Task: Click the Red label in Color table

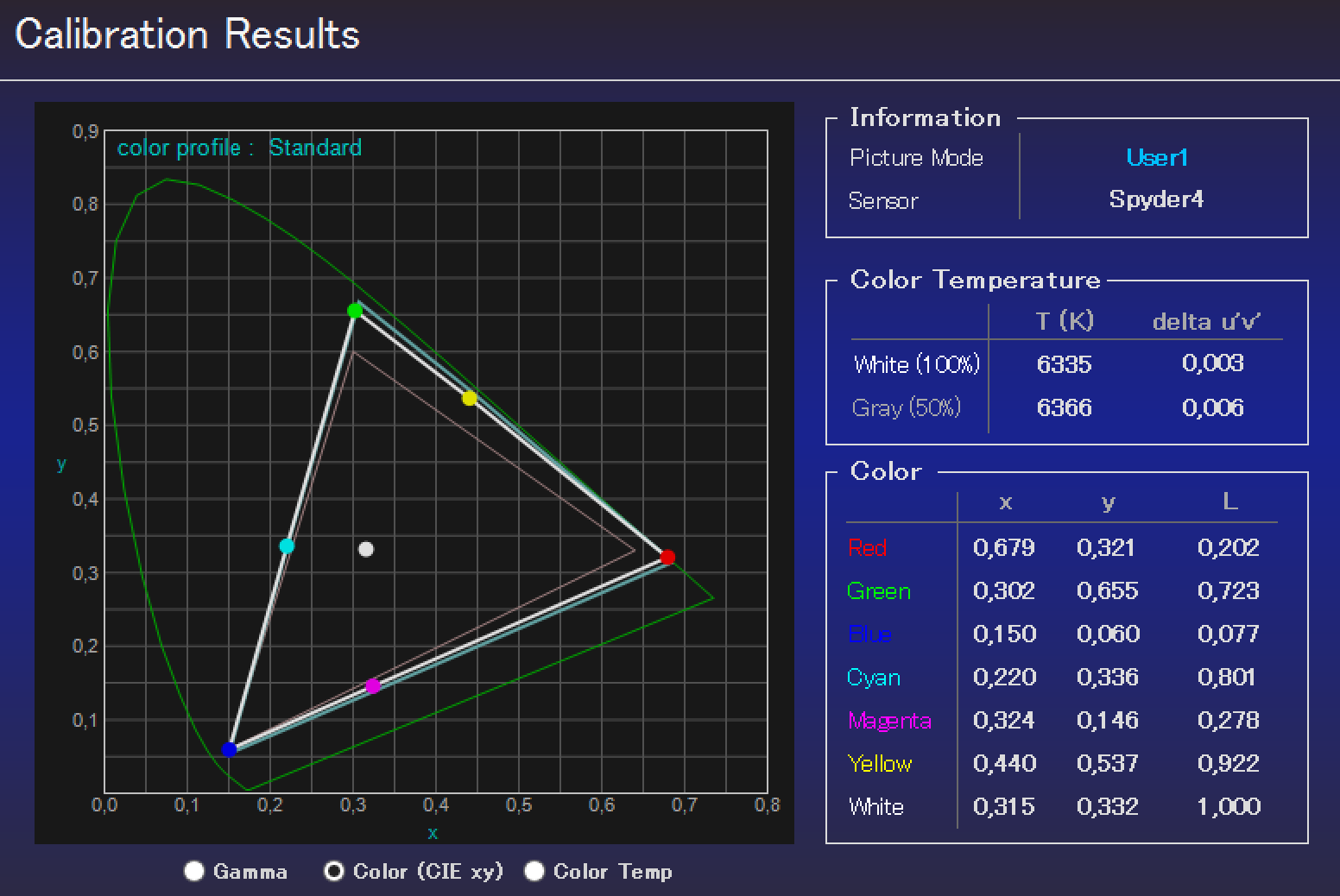Action: [868, 548]
